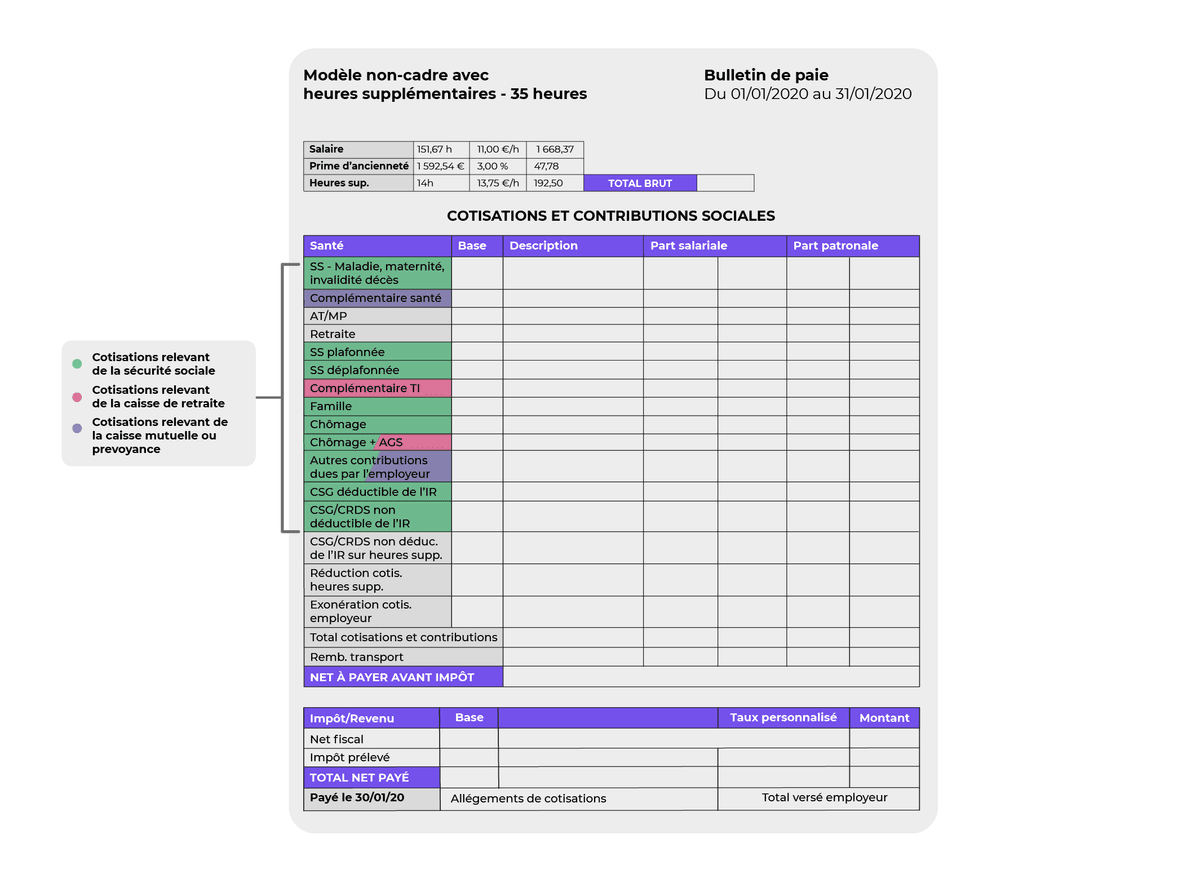Click the Net fiscal base cell
1200x893 pixels.
[469, 739]
